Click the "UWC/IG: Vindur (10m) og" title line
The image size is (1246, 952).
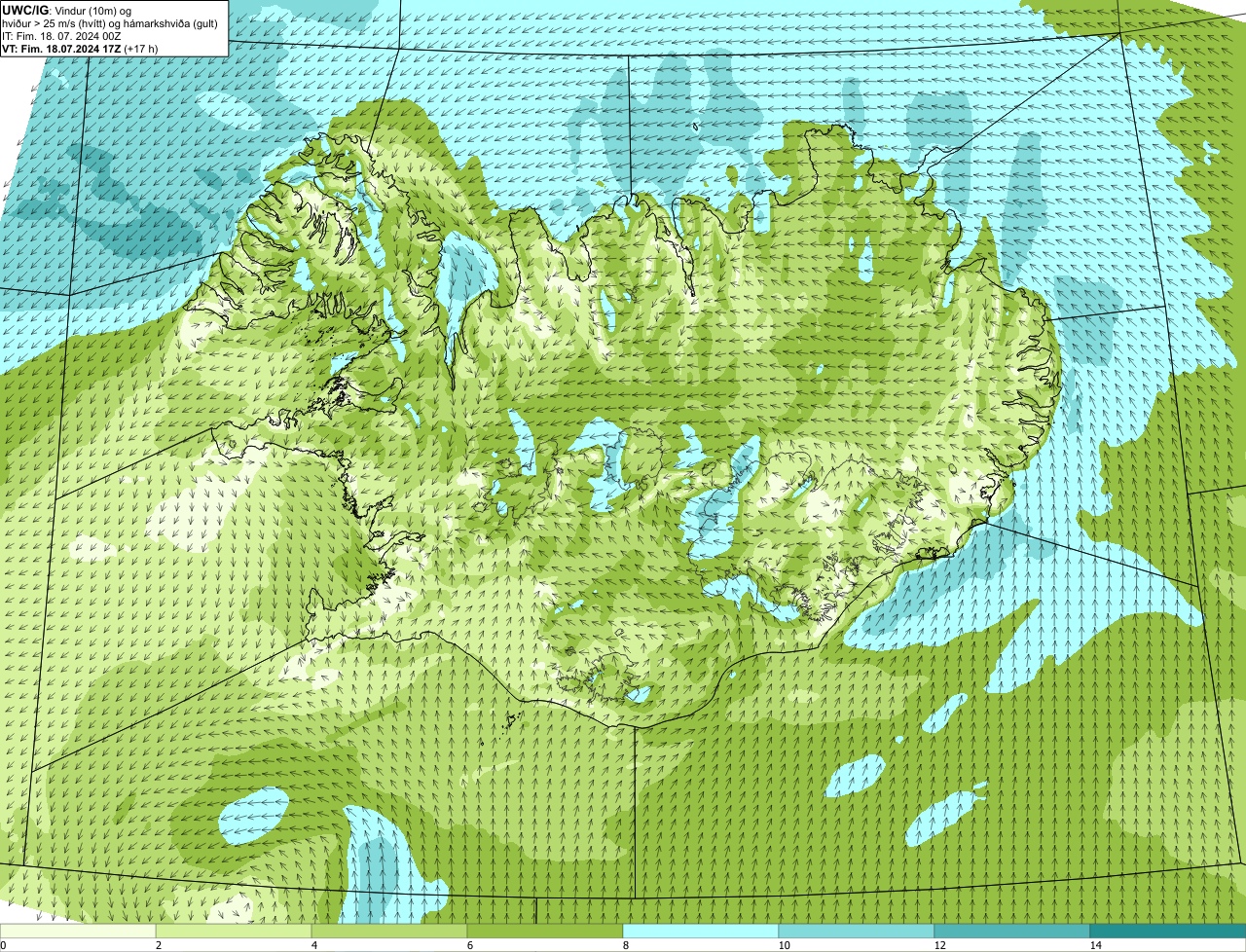[66, 10]
